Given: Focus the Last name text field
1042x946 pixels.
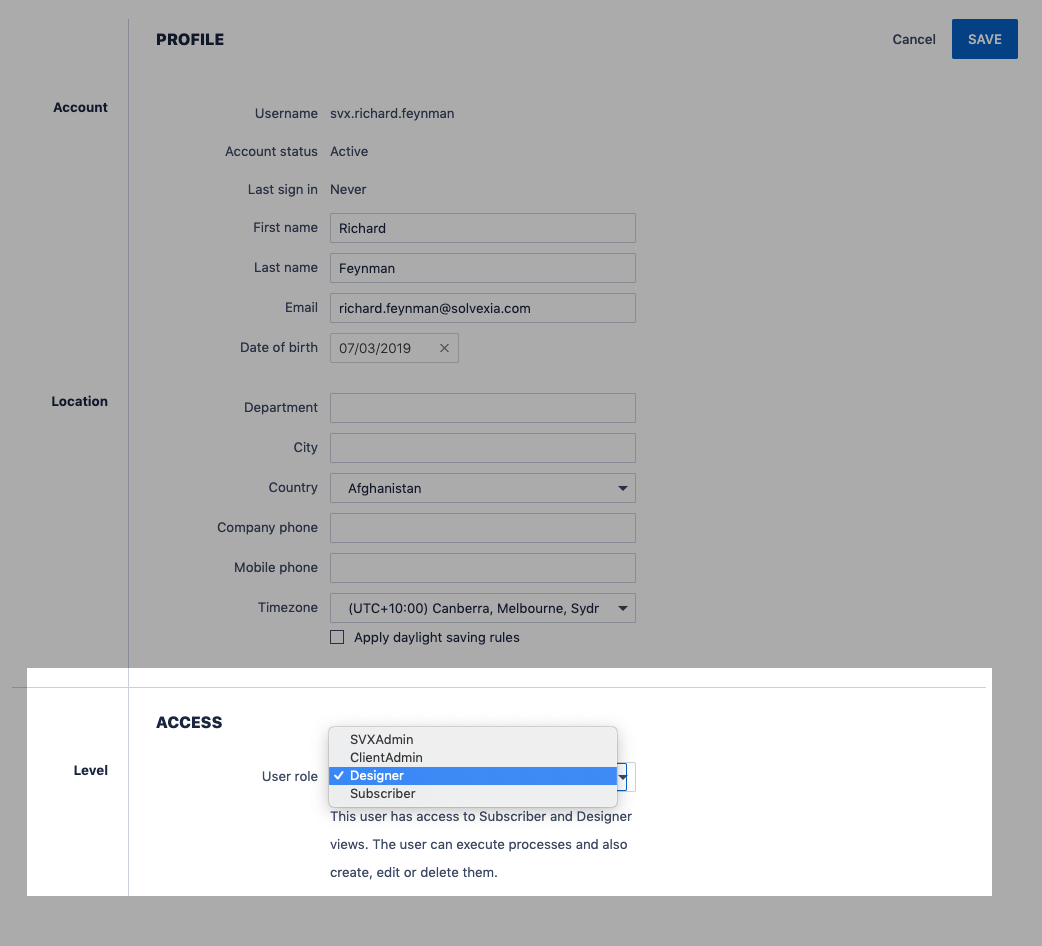Looking at the screenshot, I should point(482,268).
